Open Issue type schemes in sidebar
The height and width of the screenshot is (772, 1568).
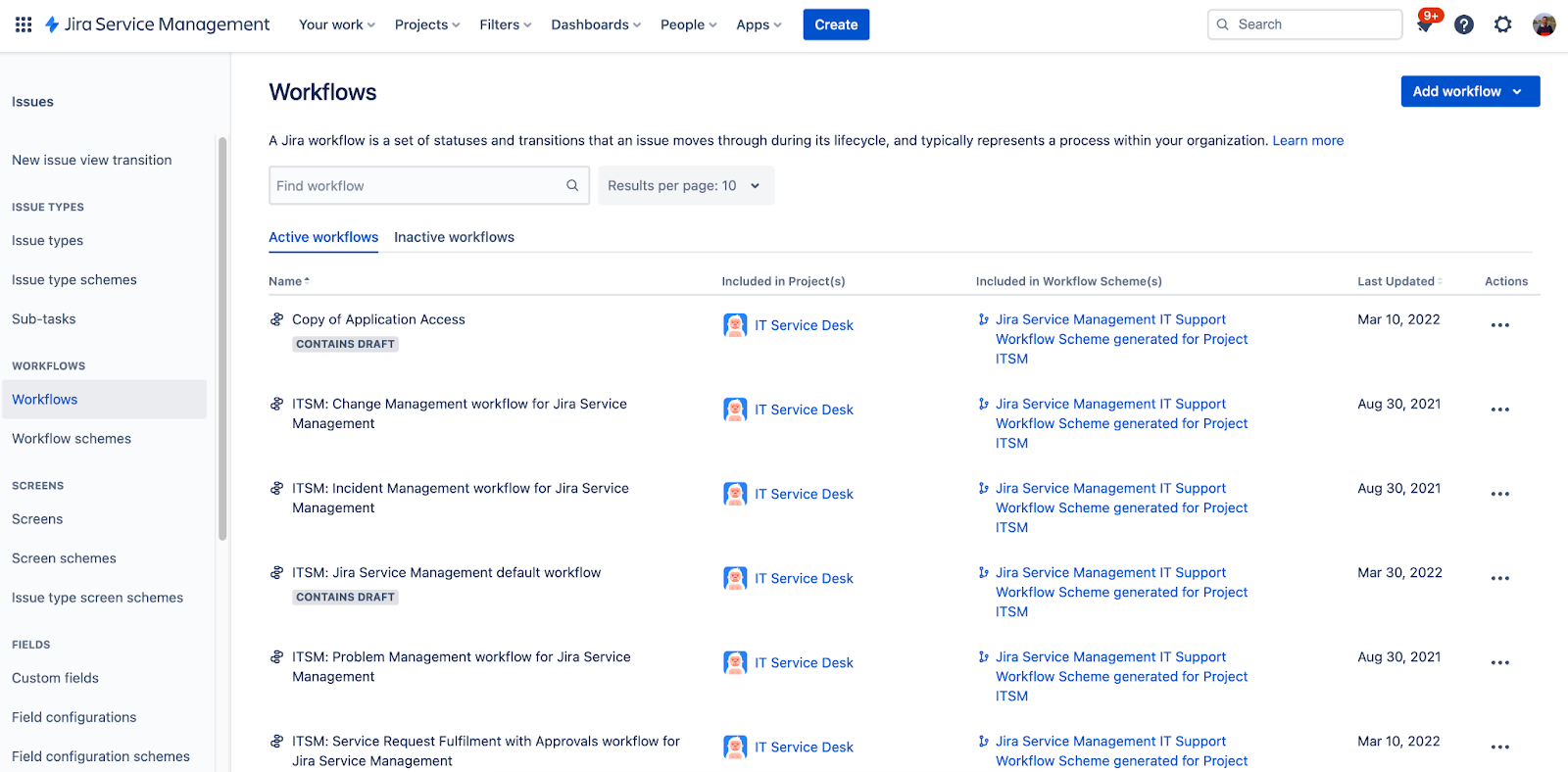coord(74,280)
